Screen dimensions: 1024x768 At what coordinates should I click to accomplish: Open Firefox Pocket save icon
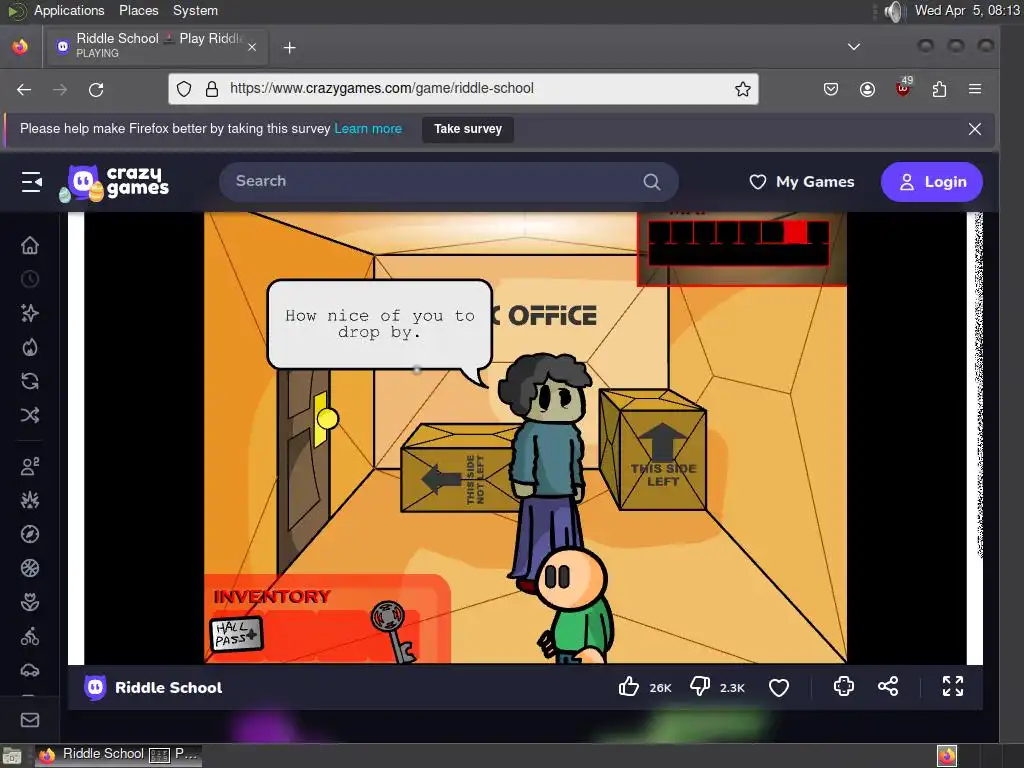tap(831, 89)
